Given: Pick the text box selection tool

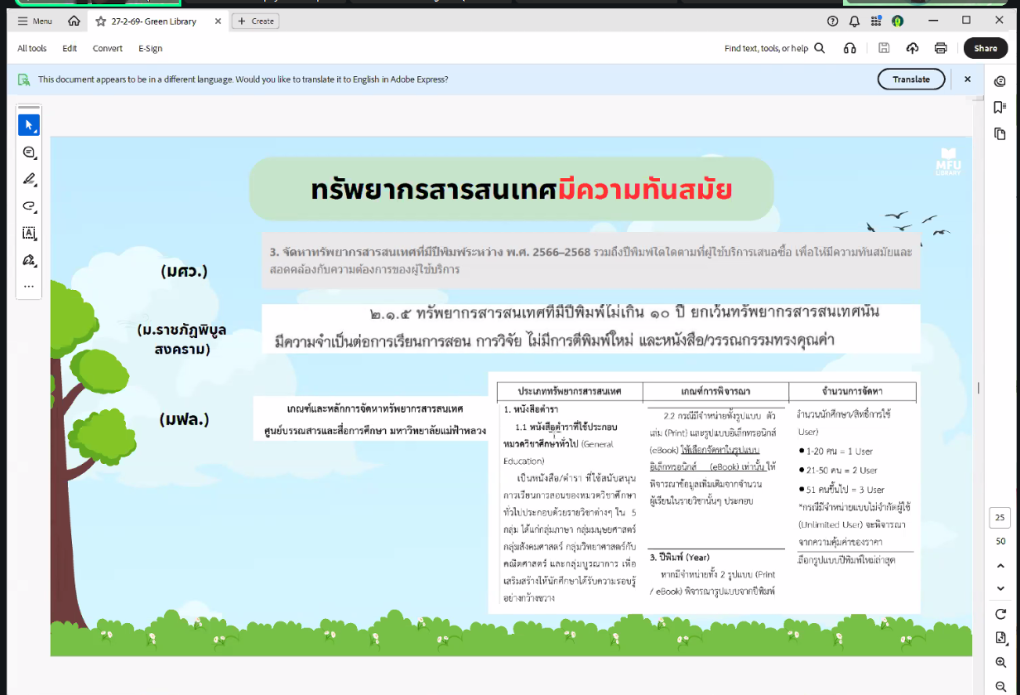Looking at the screenshot, I should 29,233.
